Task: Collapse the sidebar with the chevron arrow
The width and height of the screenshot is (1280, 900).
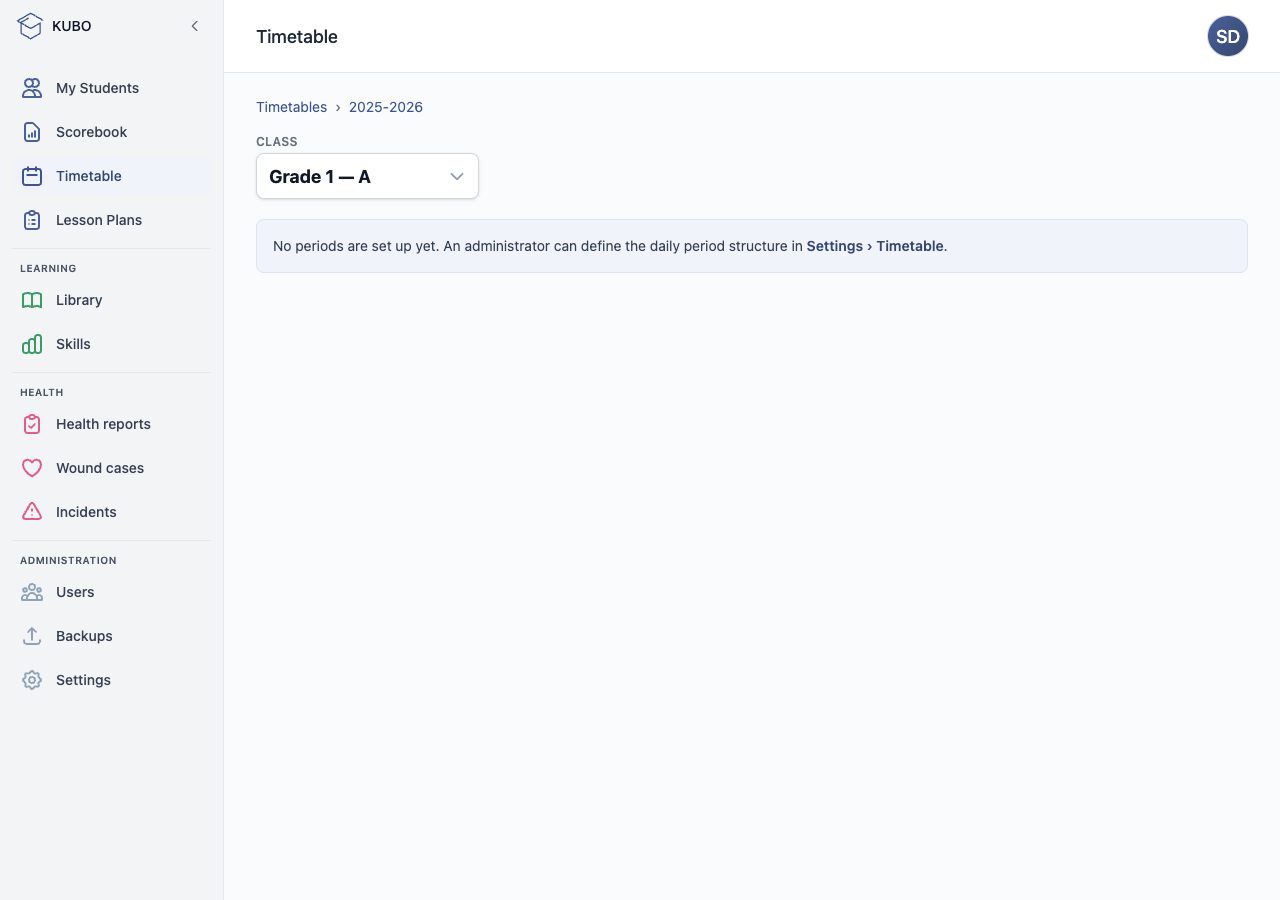Action: pos(195,26)
